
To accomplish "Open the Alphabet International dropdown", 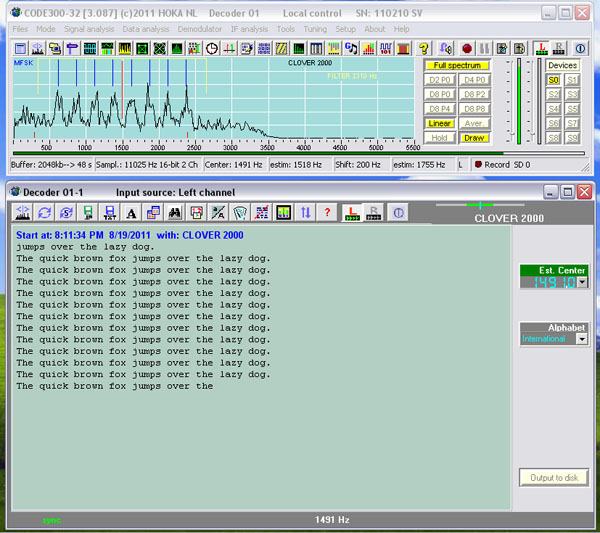I will tap(581, 339).
